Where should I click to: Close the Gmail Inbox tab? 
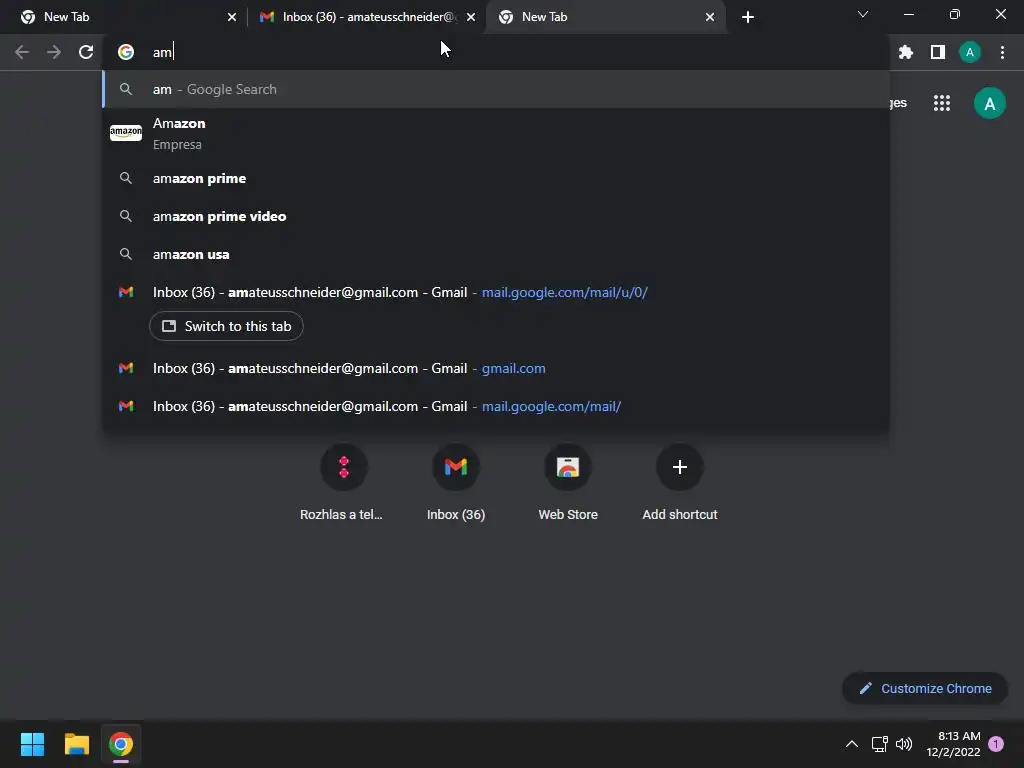pyautogui.click(x=471, y=17)
